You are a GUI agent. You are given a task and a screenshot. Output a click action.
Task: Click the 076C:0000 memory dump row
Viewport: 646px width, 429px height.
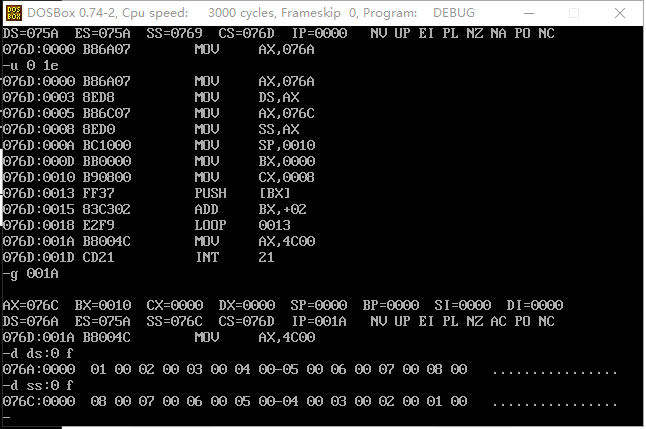310,402
